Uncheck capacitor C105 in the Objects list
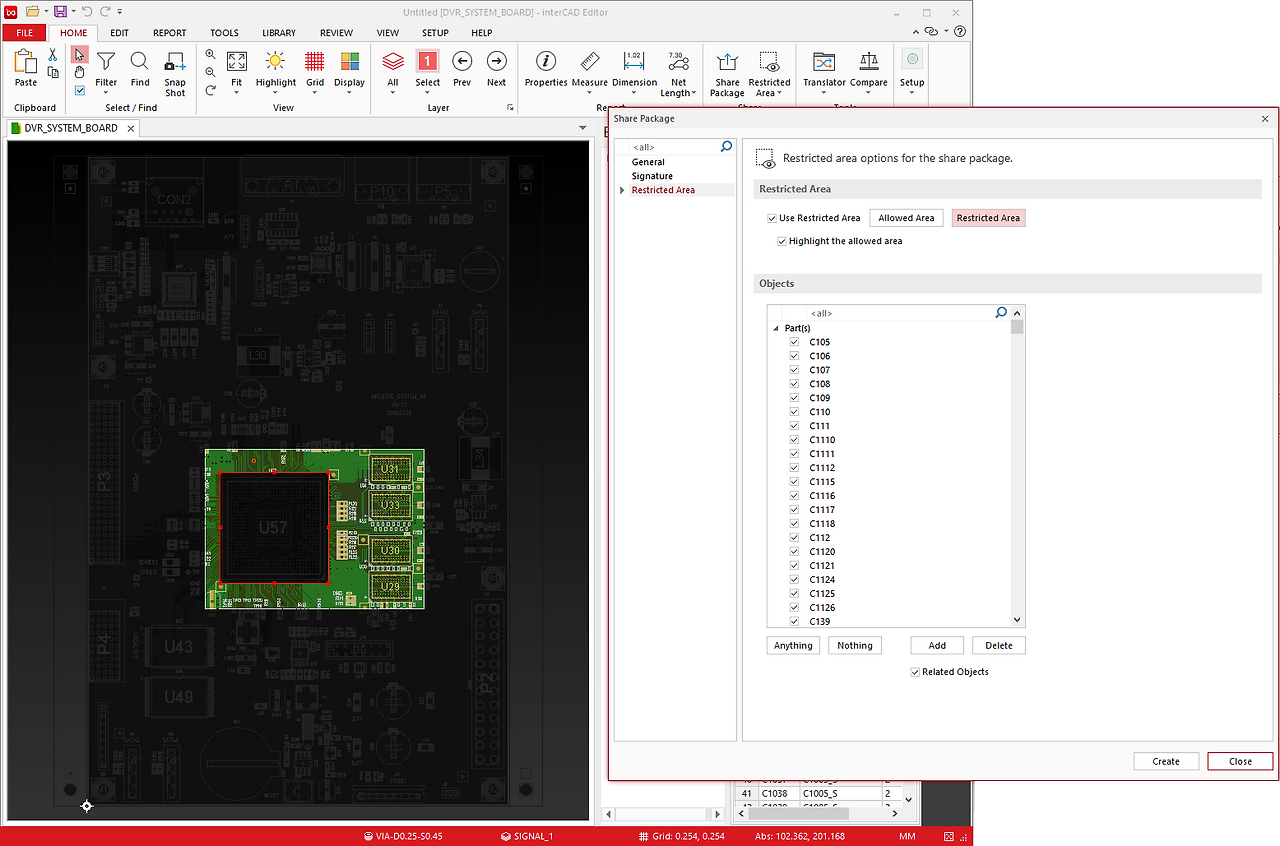 [x=794, y=341]
